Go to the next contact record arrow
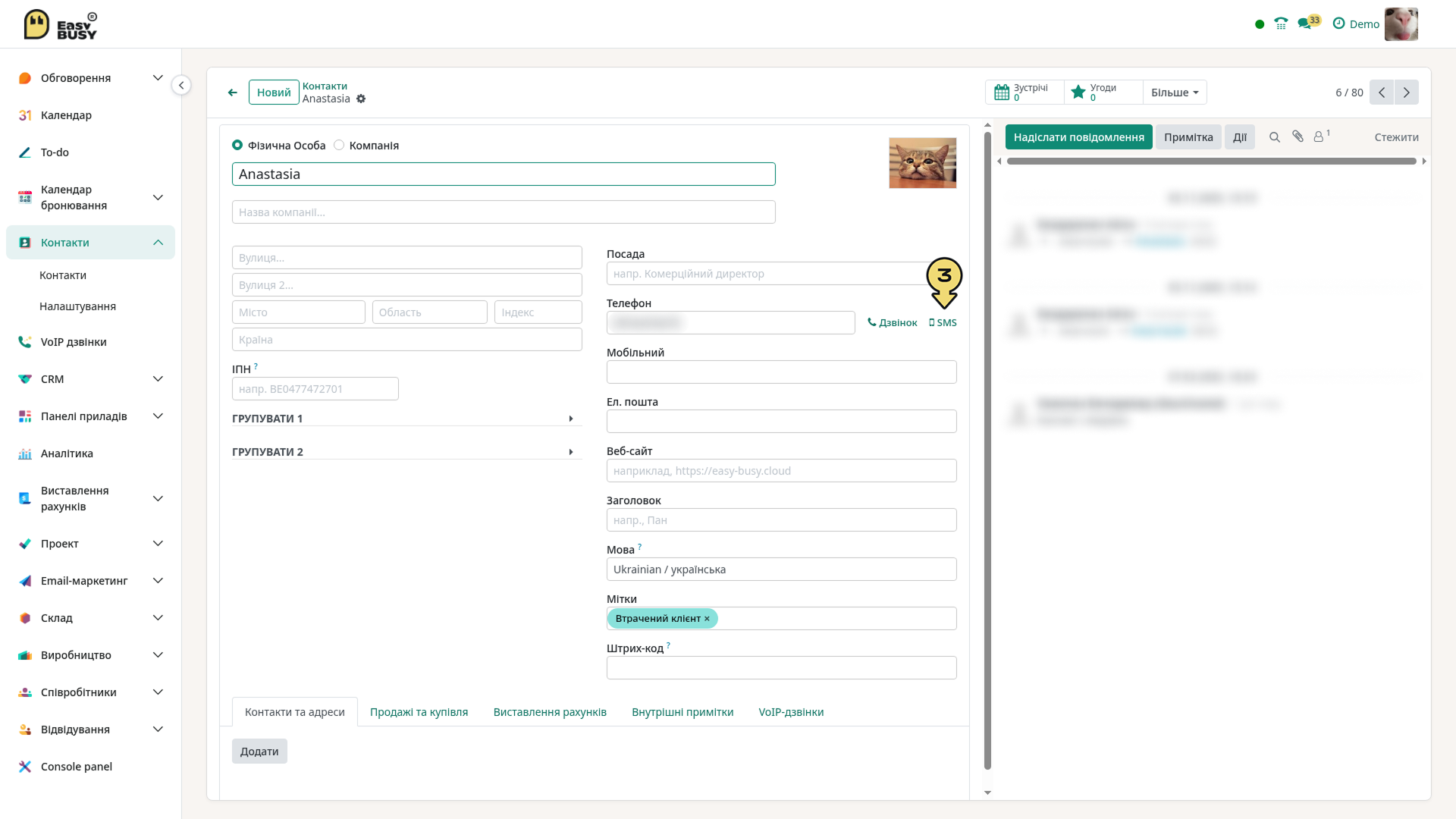 pyautogui.click(x=1407, y=93)
